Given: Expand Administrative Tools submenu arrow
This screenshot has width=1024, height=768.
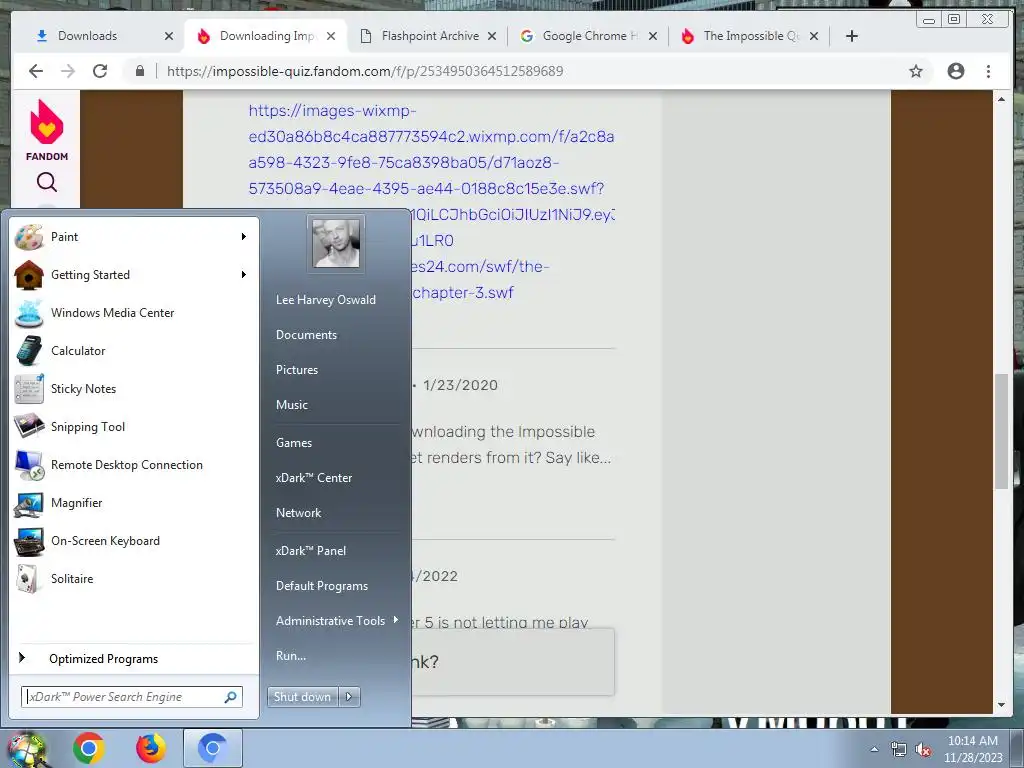Looking at the screenshot, I should (396, 620).
